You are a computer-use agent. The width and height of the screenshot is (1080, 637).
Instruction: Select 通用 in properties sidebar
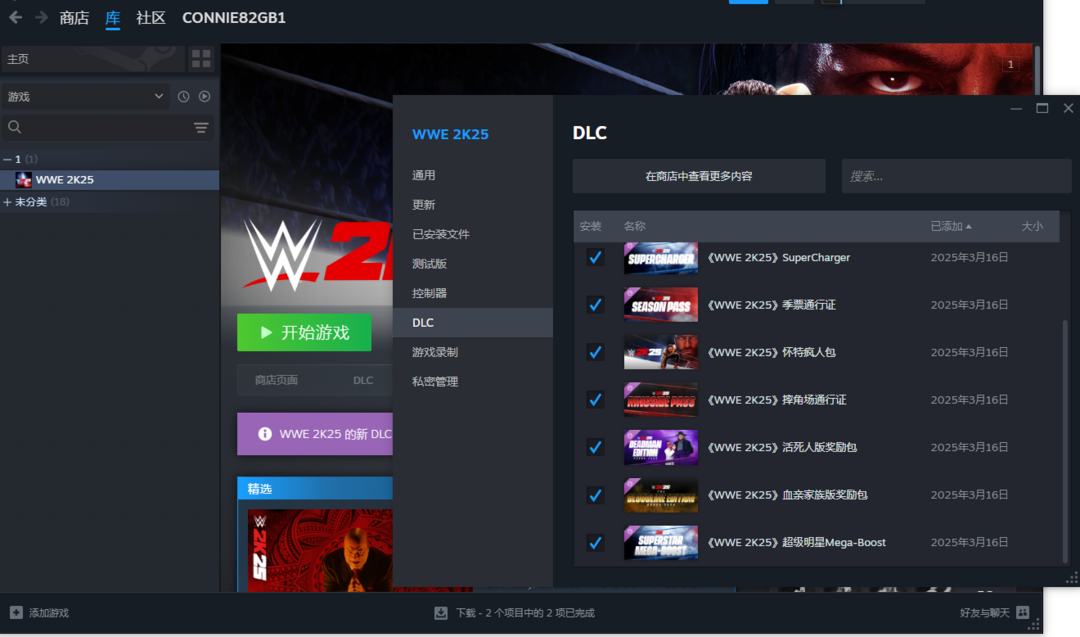click(x=472, y=175)
